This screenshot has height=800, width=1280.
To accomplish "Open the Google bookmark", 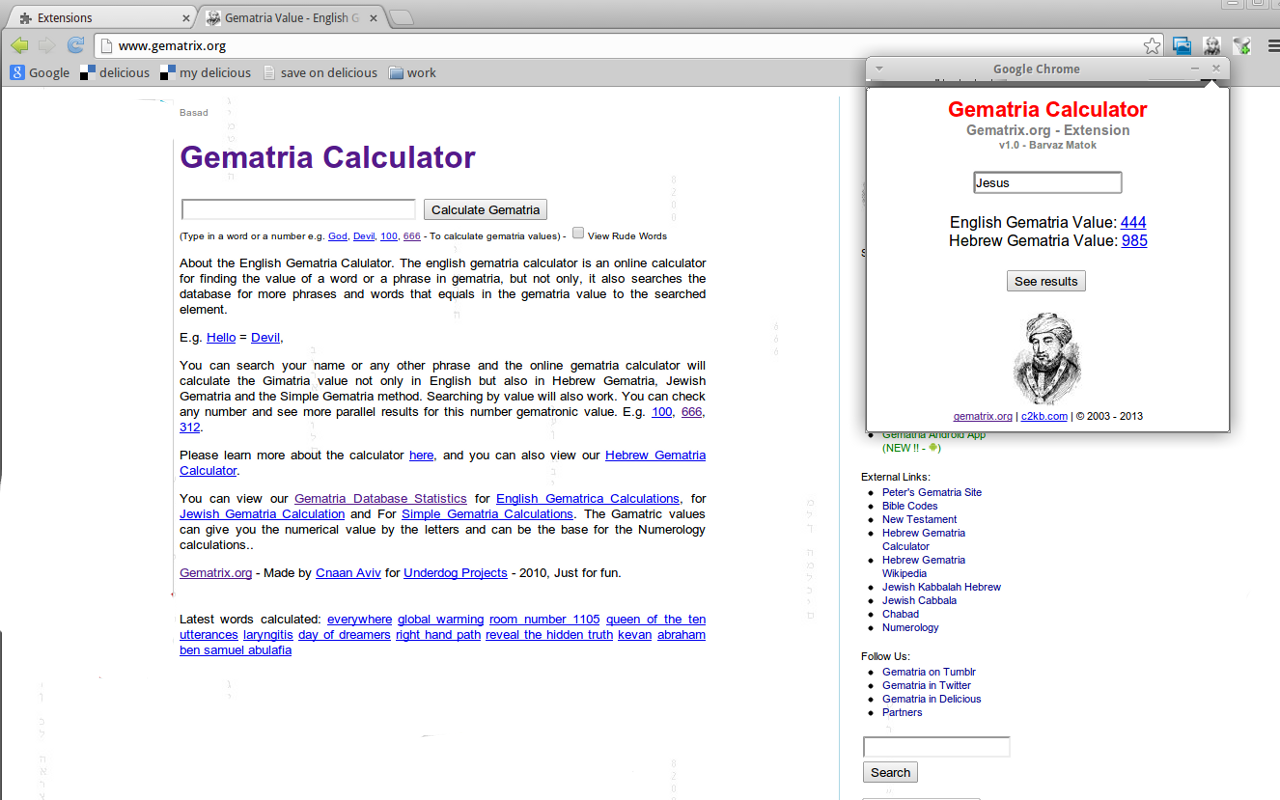I will coord(40,72).
